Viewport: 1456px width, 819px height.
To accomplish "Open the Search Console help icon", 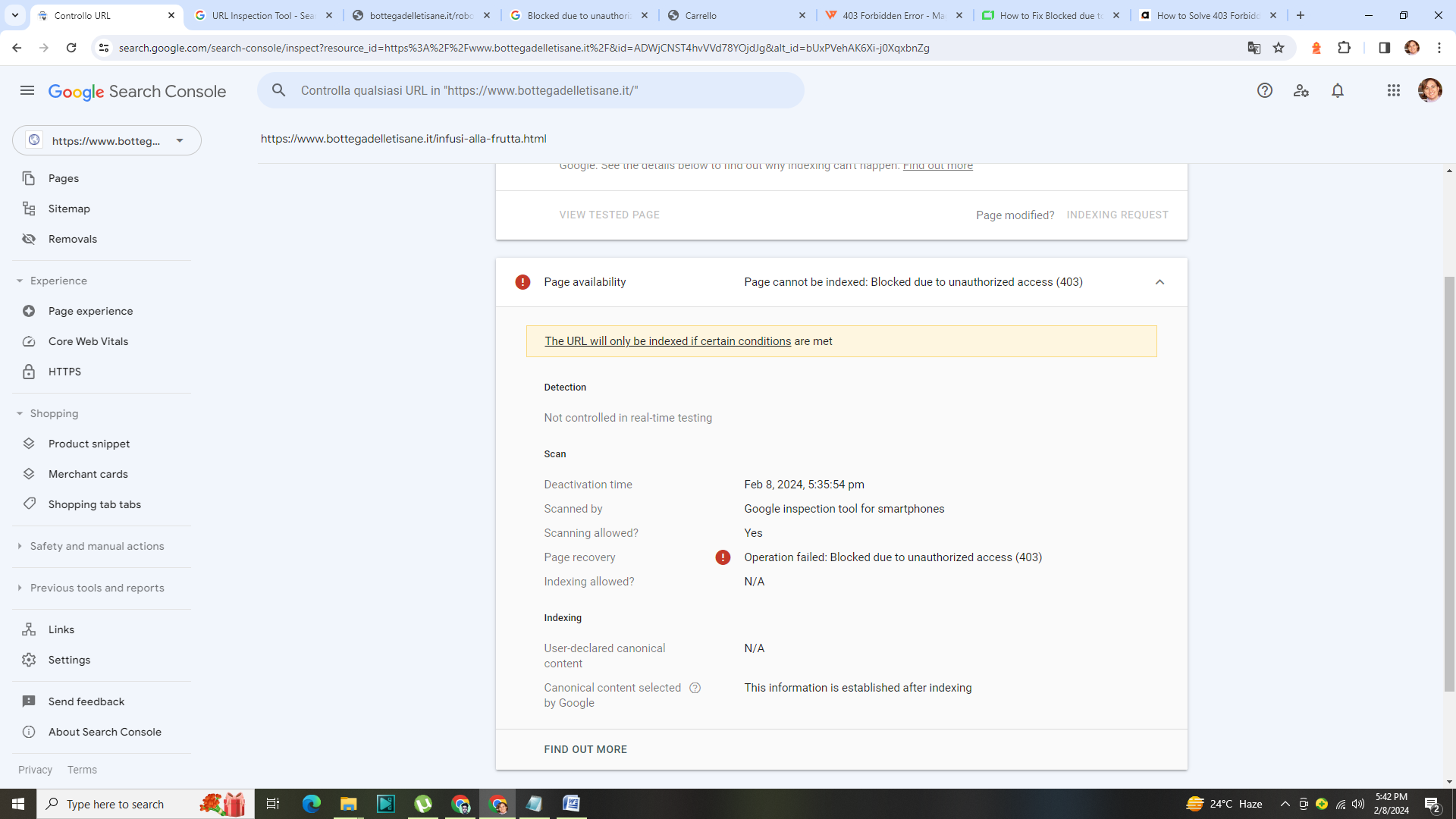I will tap(1264, 91).
